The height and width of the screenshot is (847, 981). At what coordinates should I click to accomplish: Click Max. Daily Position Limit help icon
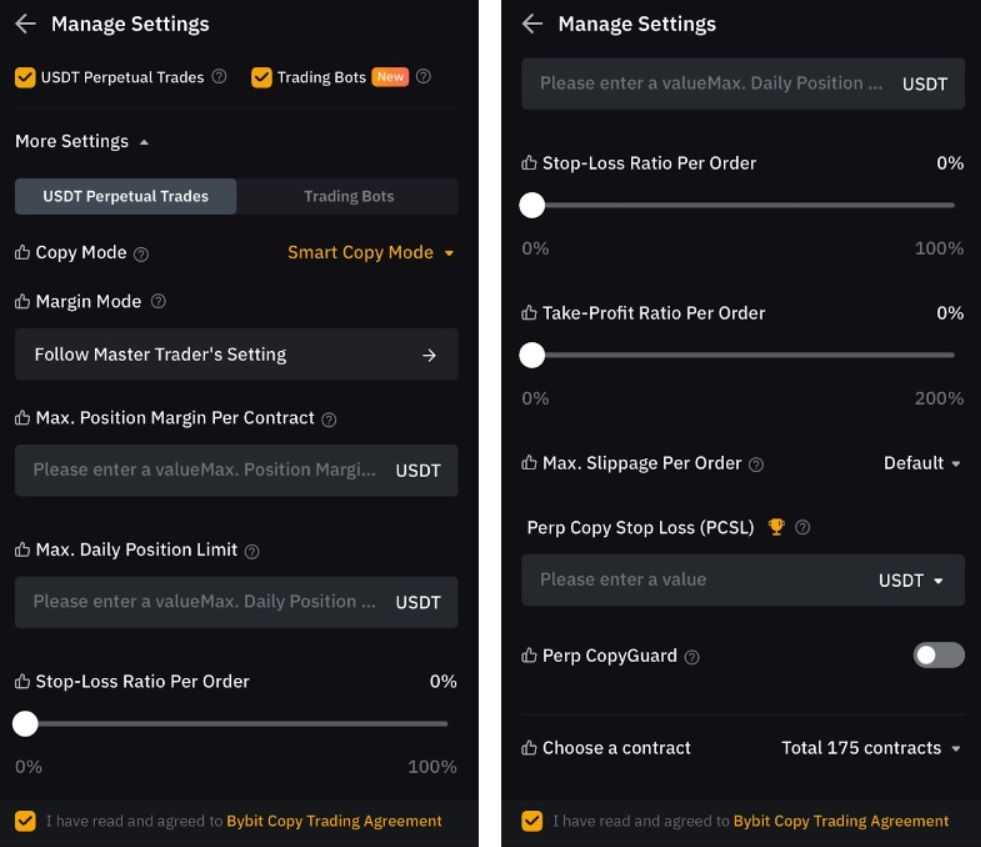point(252,551)
